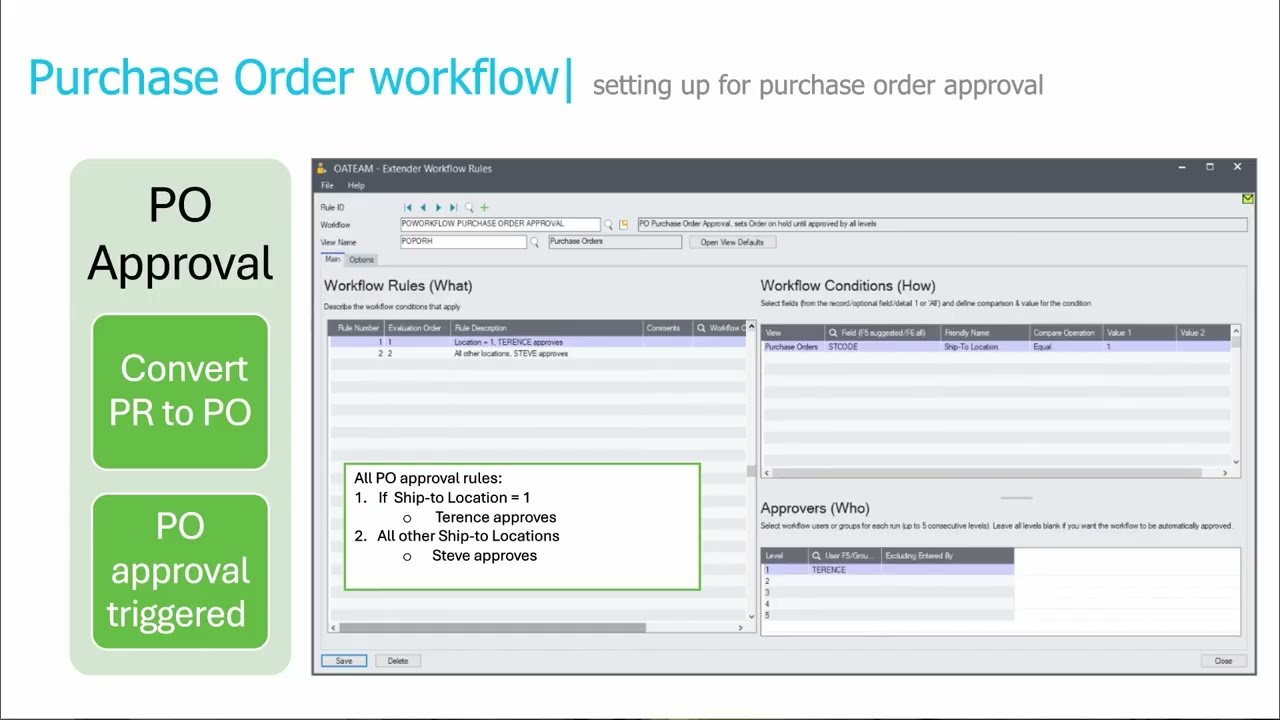
Task: Open the Help menu
Action: coord(356,186)
